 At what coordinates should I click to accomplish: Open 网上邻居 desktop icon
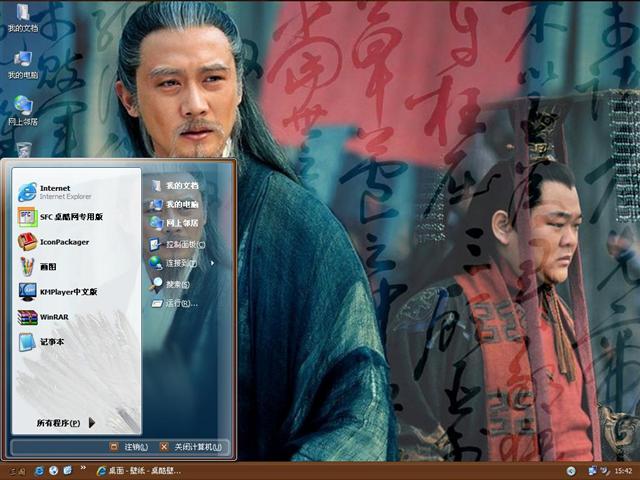click(x=23, y=111)
